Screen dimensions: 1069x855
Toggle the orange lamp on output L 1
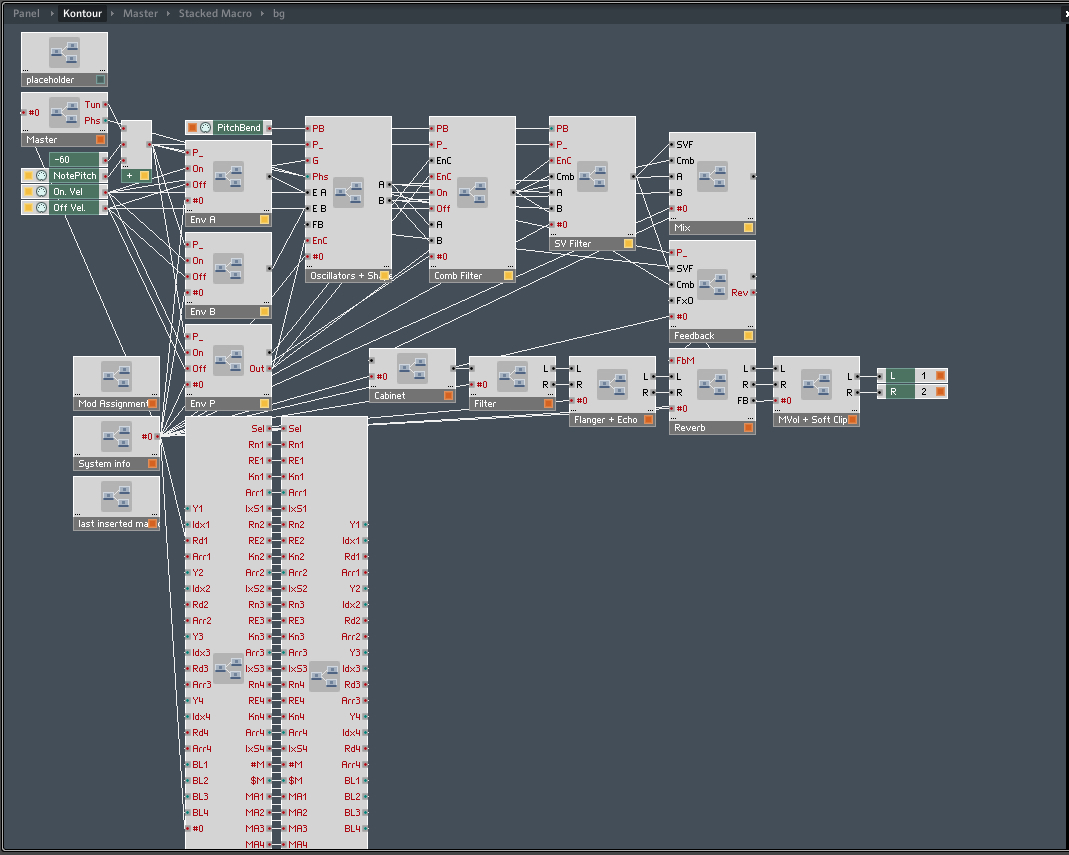940,376
